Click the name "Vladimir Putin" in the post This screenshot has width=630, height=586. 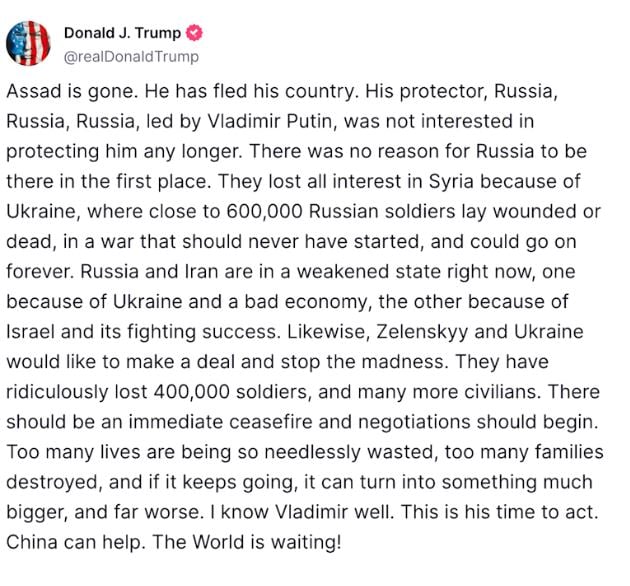tap(272, 121)
